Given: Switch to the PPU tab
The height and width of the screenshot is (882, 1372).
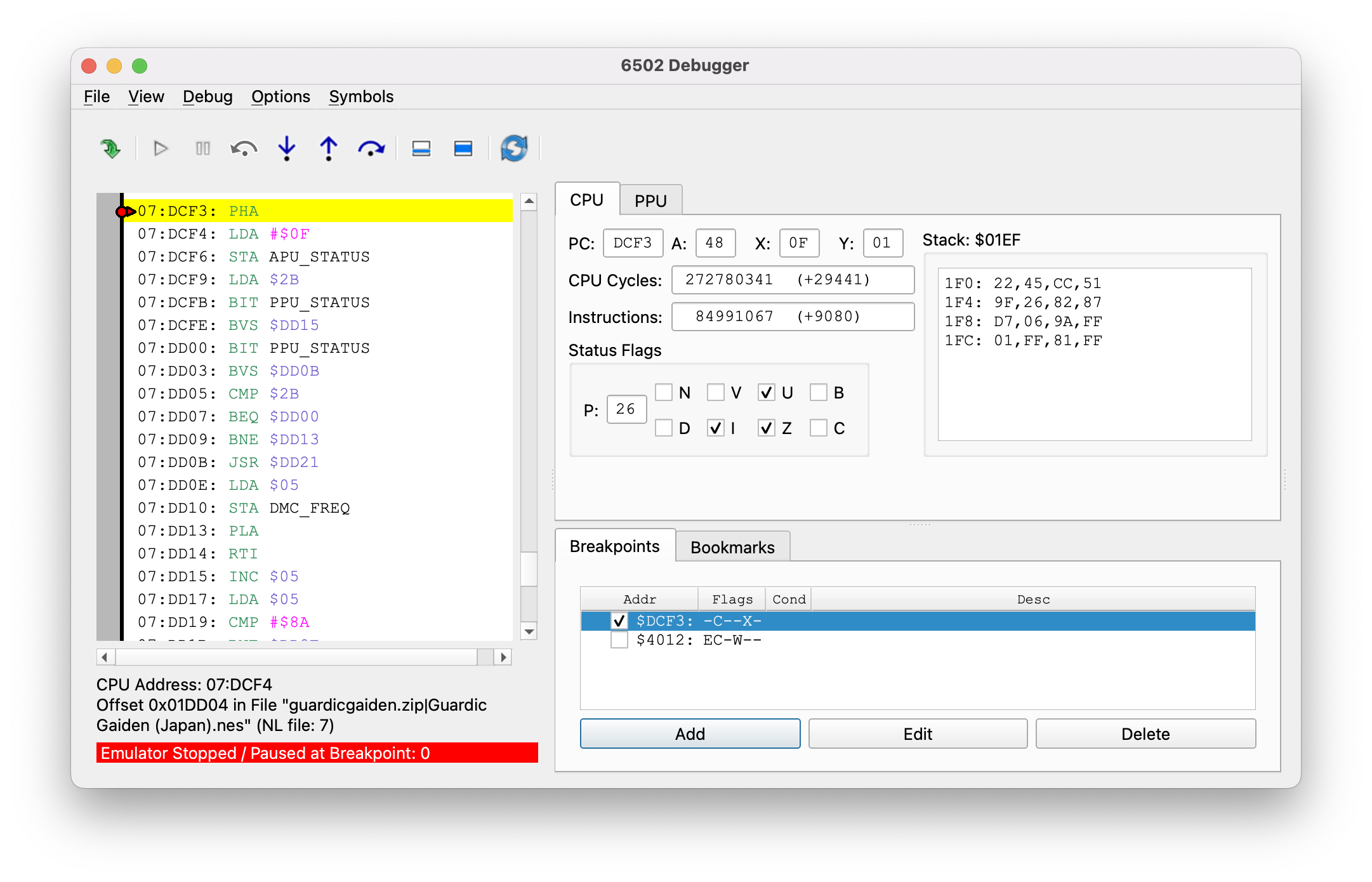Looking at the screenshot, I should [x=651, y=199].
